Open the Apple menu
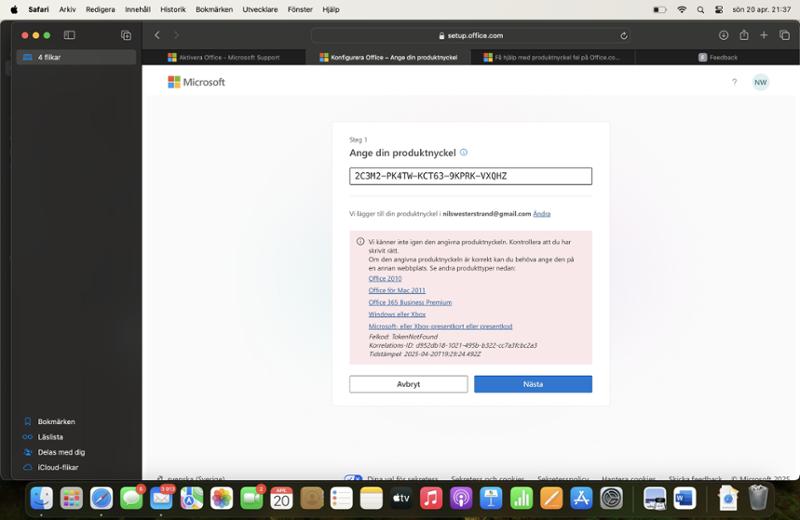 point(14,9)
